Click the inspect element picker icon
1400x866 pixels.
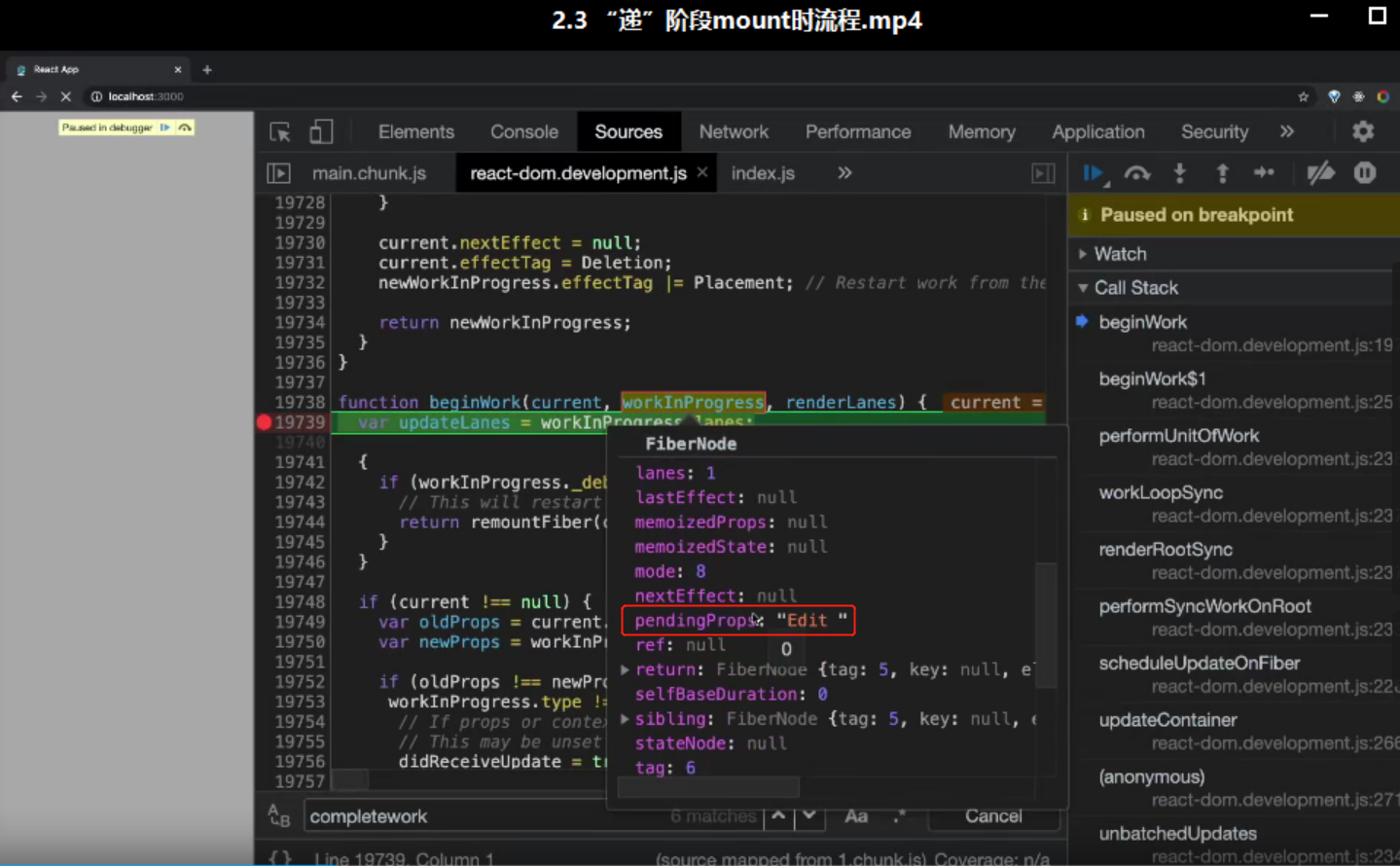point(280,132)
